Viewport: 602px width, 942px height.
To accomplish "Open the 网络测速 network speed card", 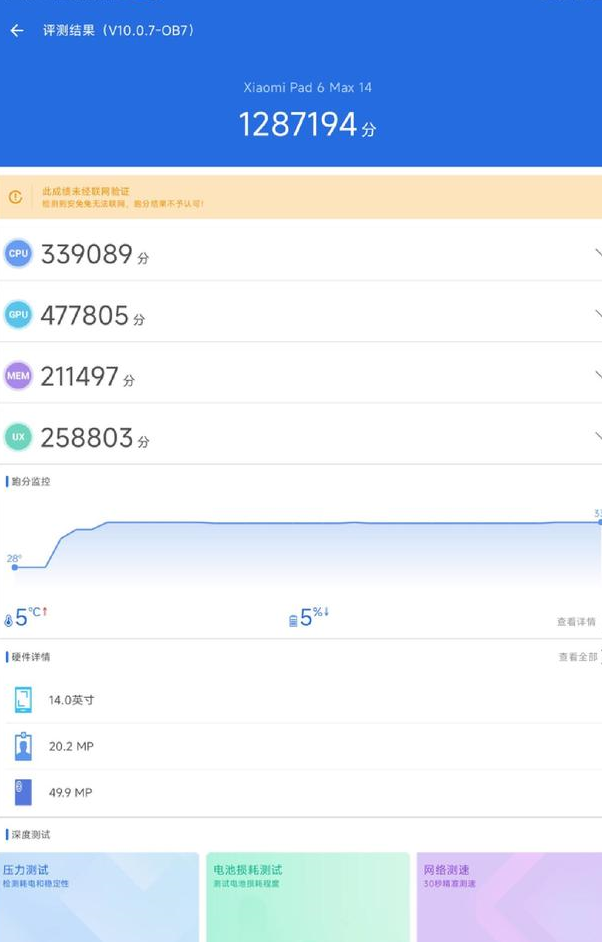I will 509,896.
